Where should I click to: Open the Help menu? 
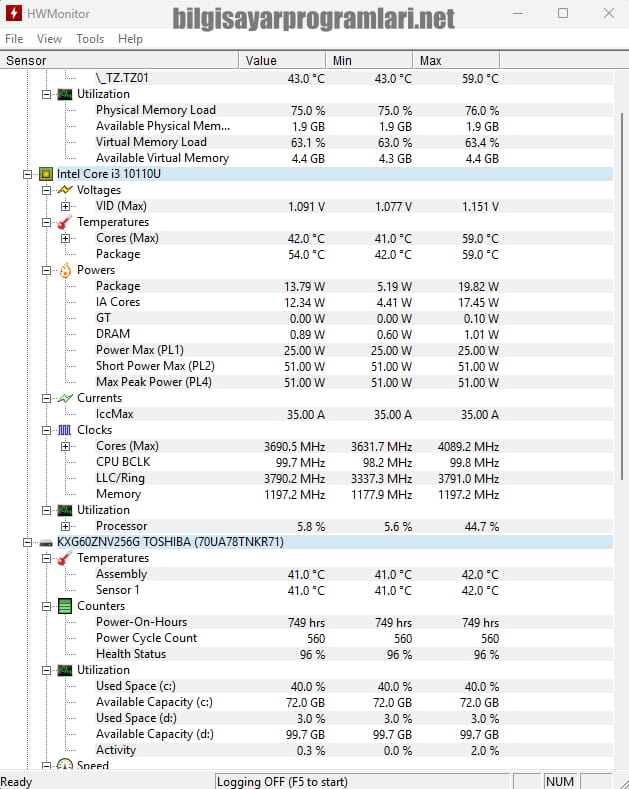click(x=130, y=39)
